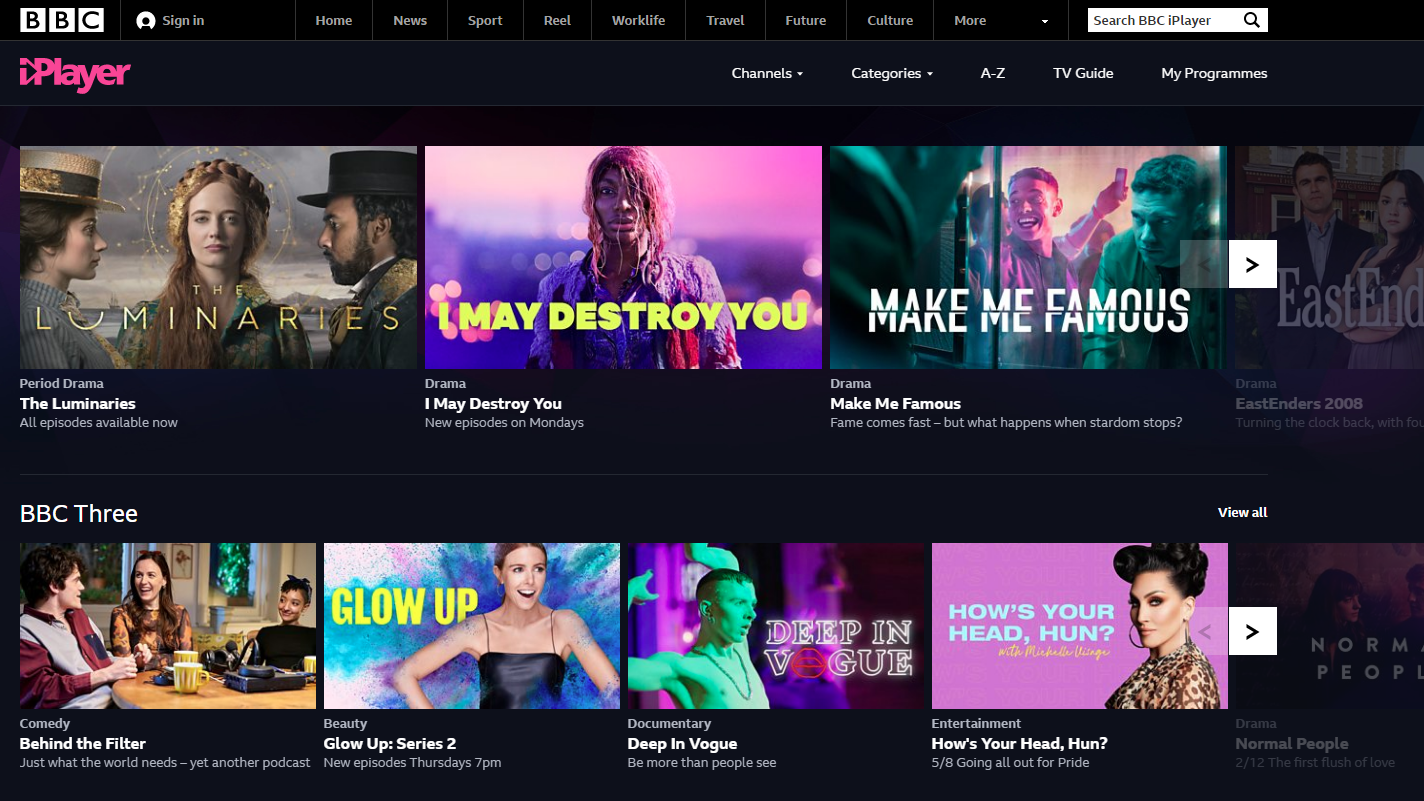The width and height of the screenshot is (1424, 801).
Task: Click the iPlayer logo
Action: click(75, 73)
